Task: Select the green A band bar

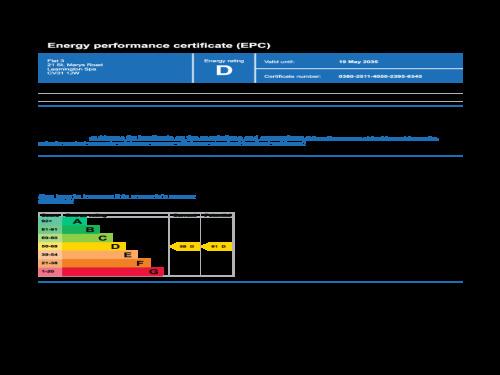Action: pyautogui.click(x=74, y=221)
